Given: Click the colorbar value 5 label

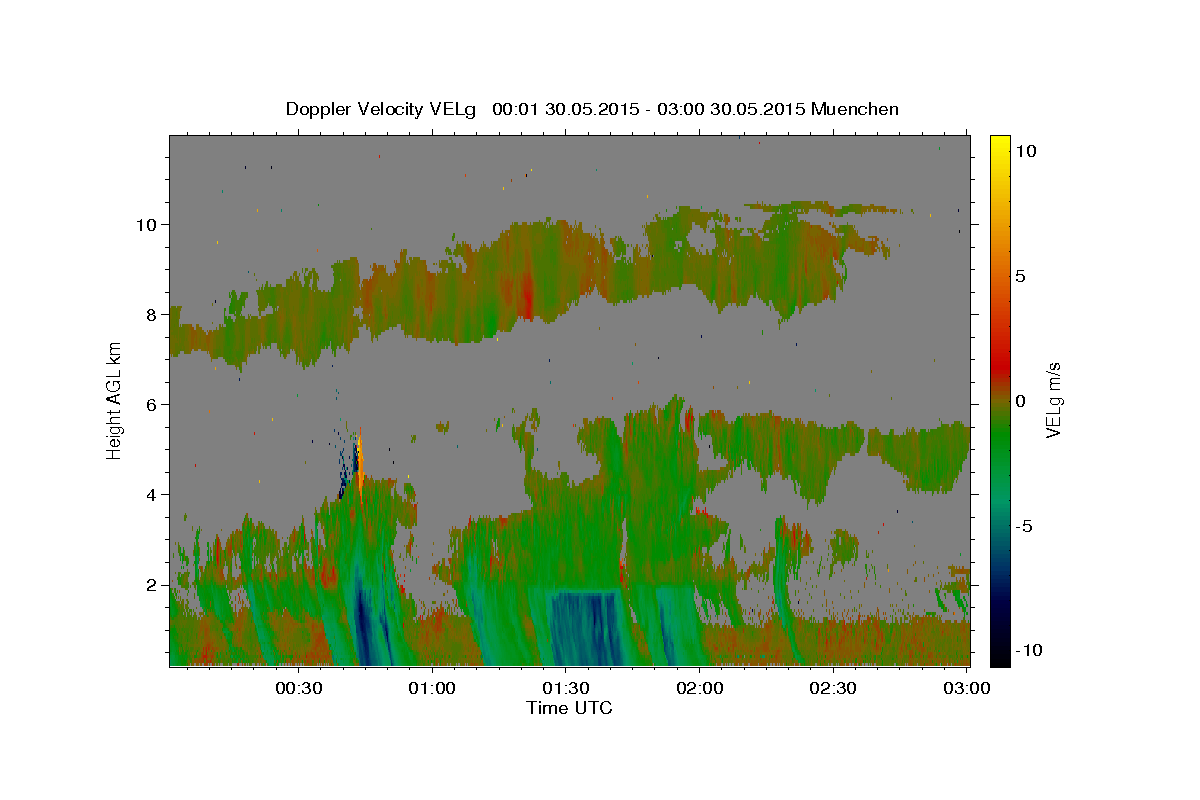Looking at the screenshot, I should coord(1020,276).
